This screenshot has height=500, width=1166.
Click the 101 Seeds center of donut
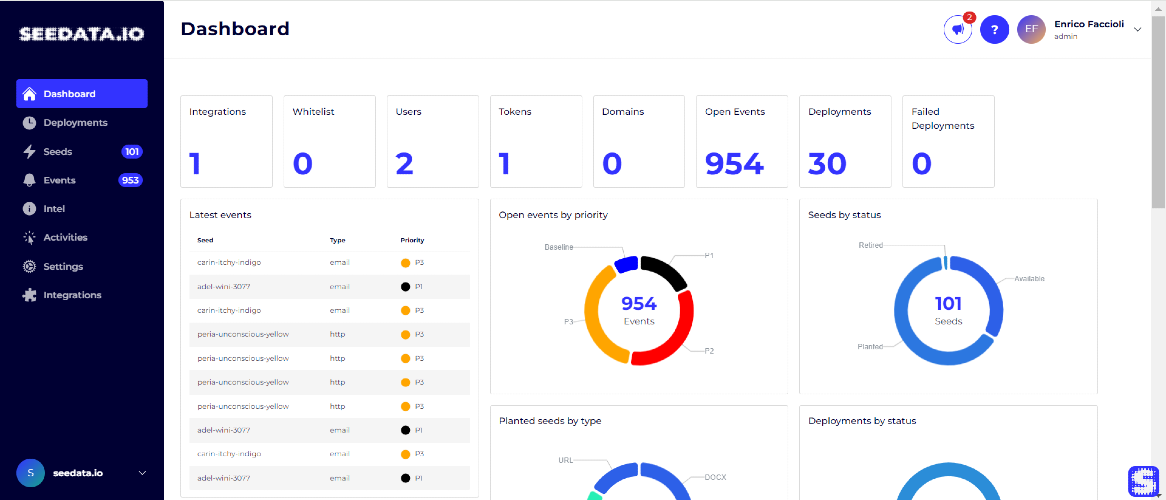[948, 310]
